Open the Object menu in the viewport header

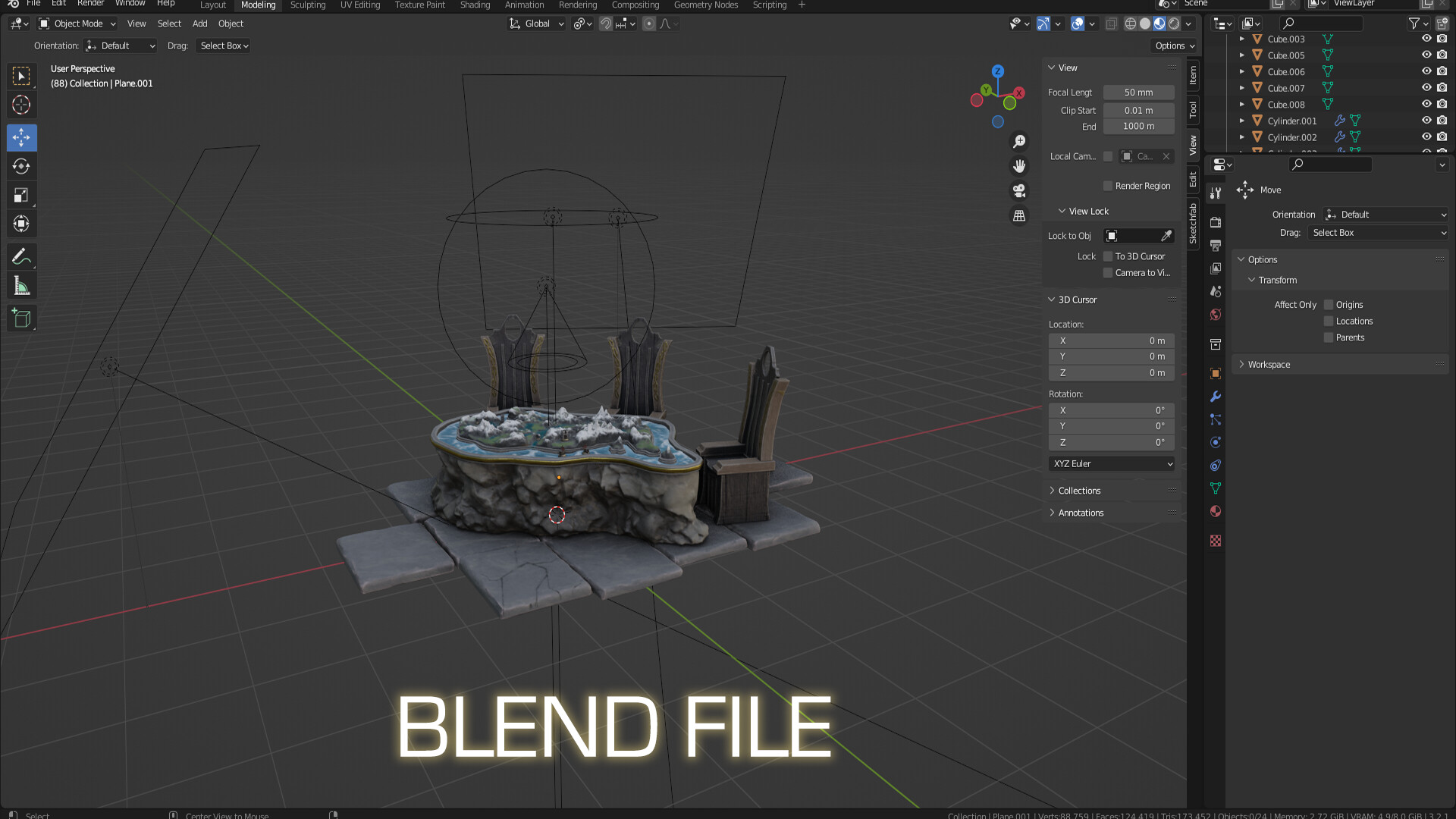[231, 24]
